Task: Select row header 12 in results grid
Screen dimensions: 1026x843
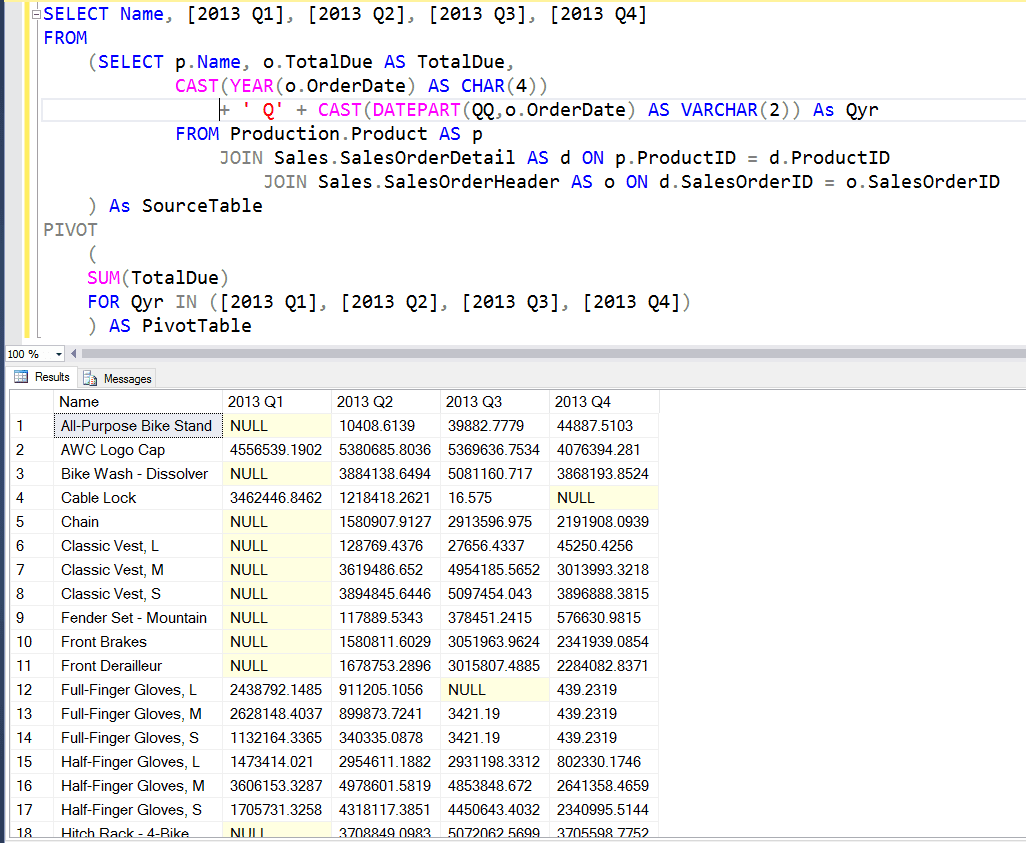Action: 25,689
